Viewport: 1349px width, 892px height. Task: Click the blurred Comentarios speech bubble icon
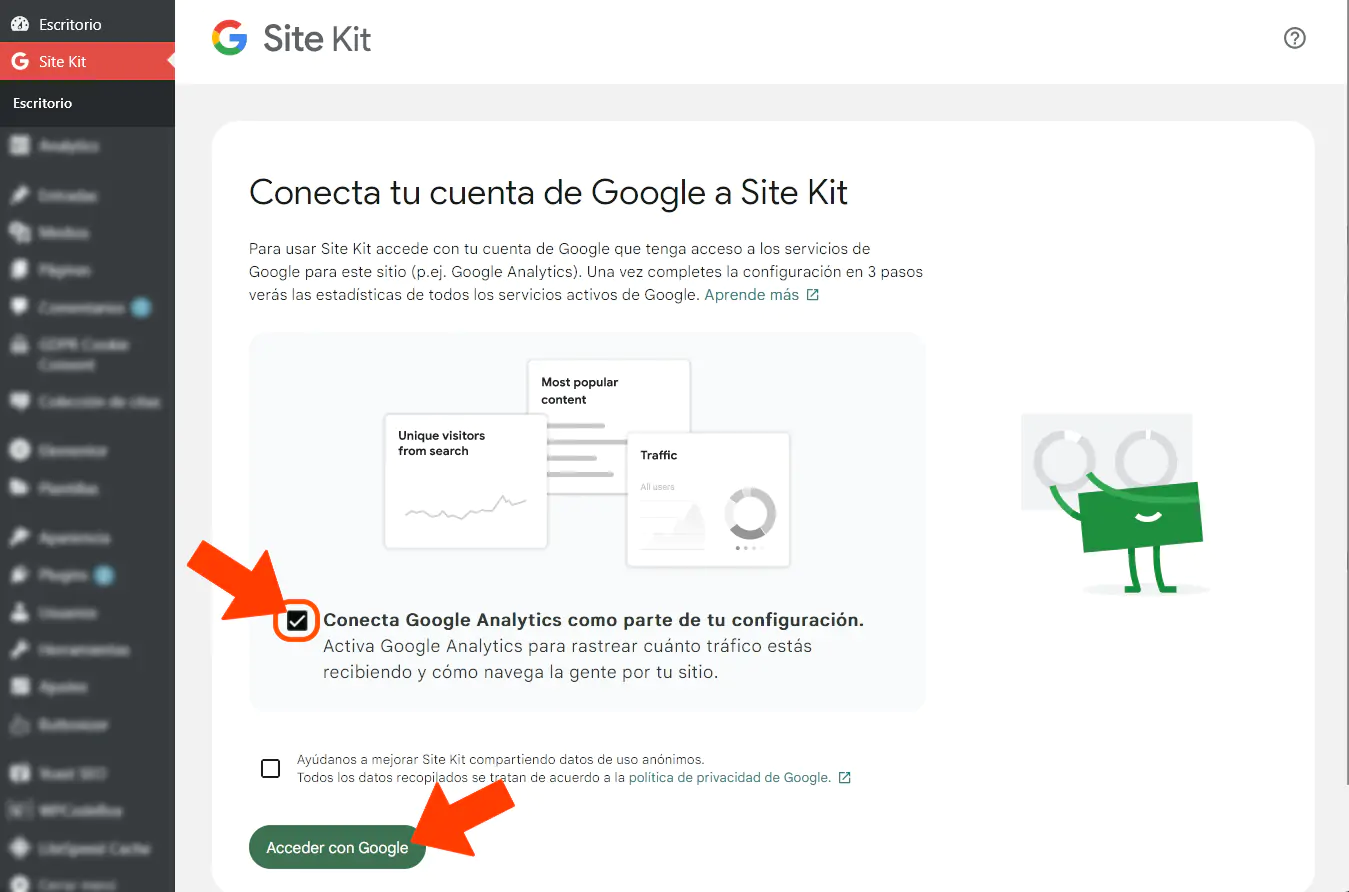tap(19, 308)
